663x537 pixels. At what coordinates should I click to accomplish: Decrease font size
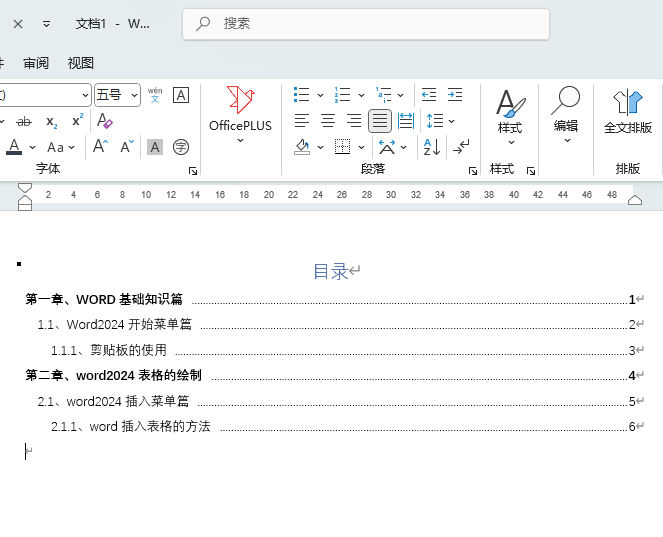click(126, 147)
